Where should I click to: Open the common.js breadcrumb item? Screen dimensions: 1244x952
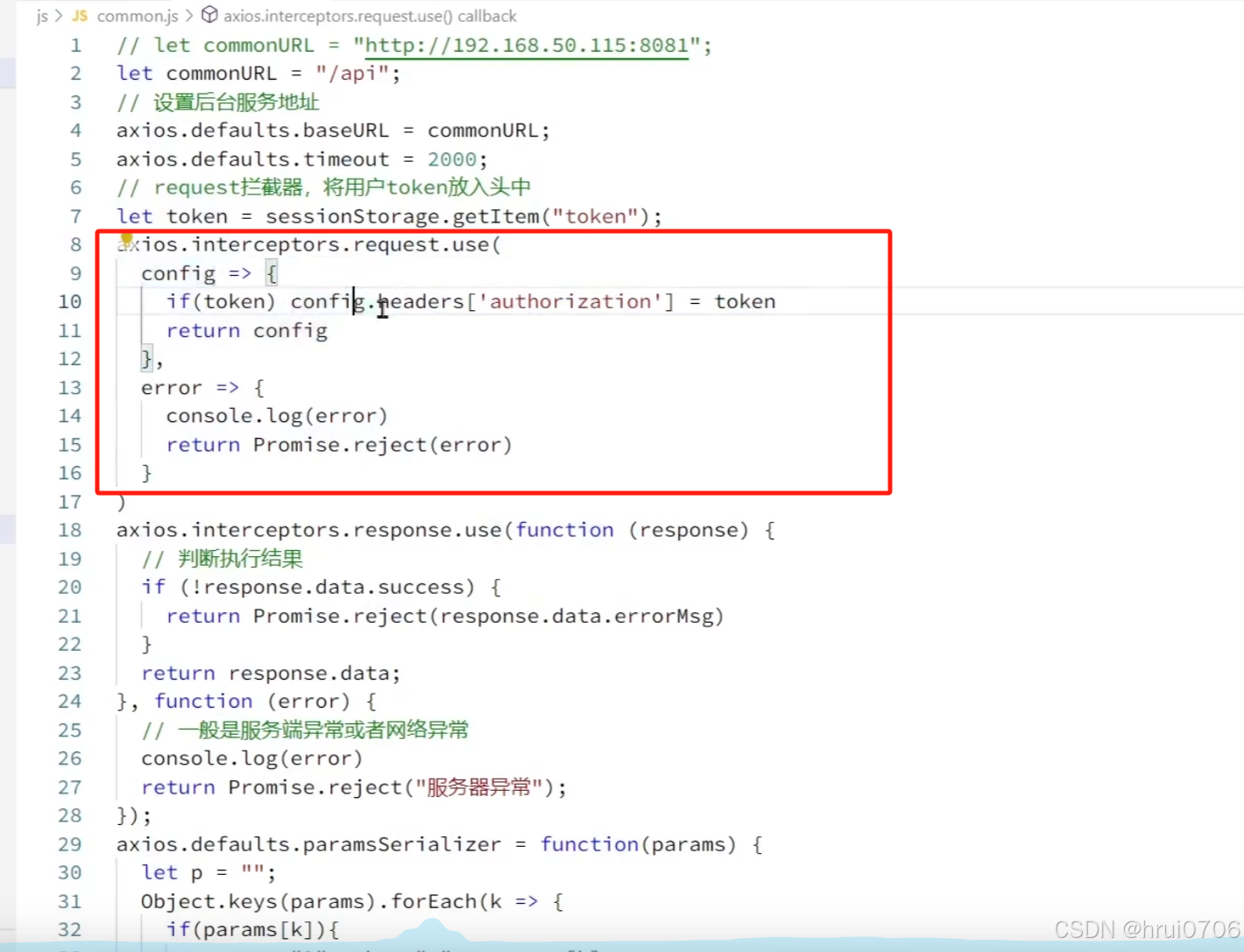(x=138, y=16)
